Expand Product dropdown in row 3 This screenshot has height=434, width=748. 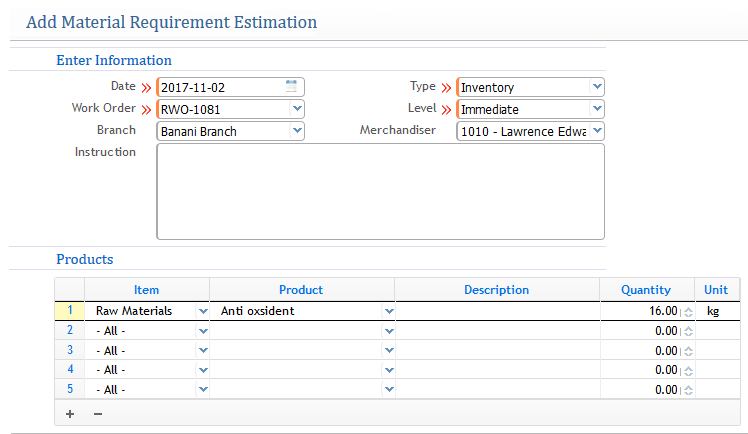pos(389,351)
